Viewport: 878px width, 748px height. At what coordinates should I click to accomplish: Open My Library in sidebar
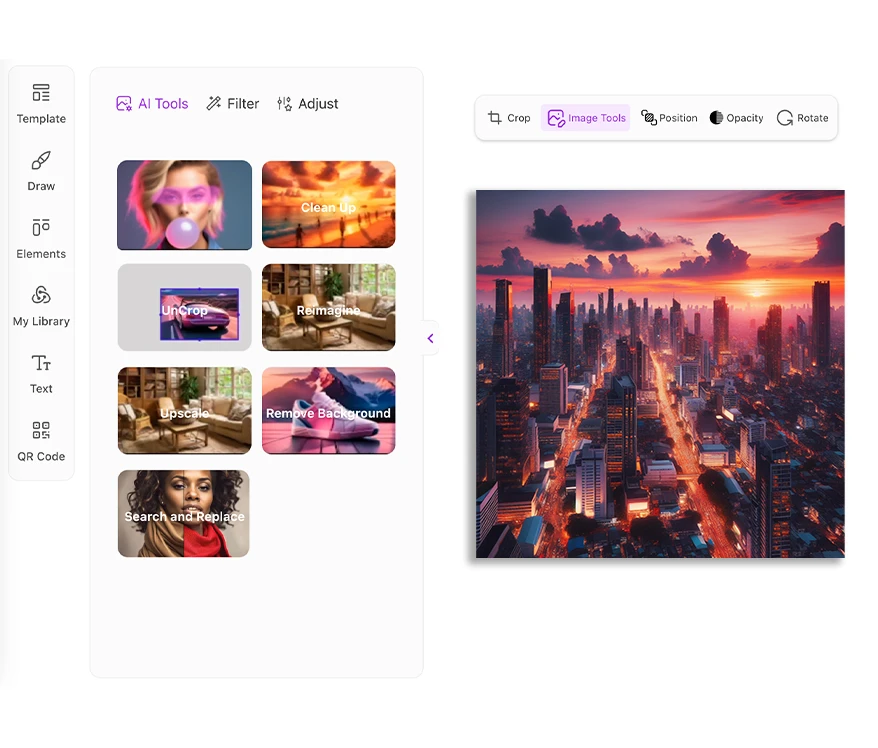[41, 296]
